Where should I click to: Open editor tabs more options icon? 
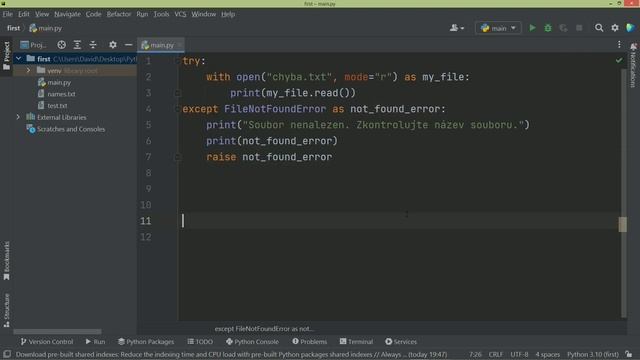tap(619, 45)
